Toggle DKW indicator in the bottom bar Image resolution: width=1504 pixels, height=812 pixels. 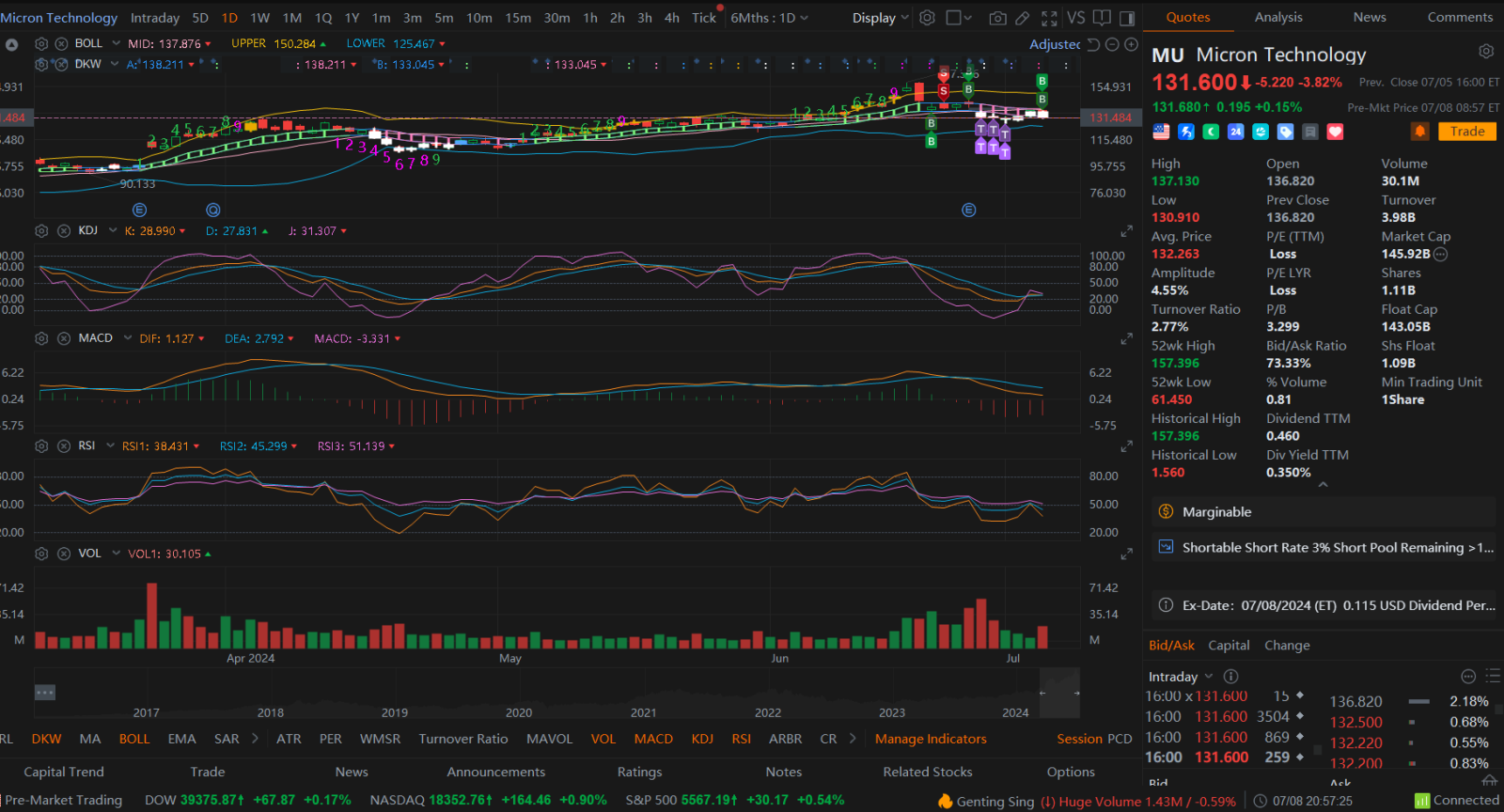(46, 739)
